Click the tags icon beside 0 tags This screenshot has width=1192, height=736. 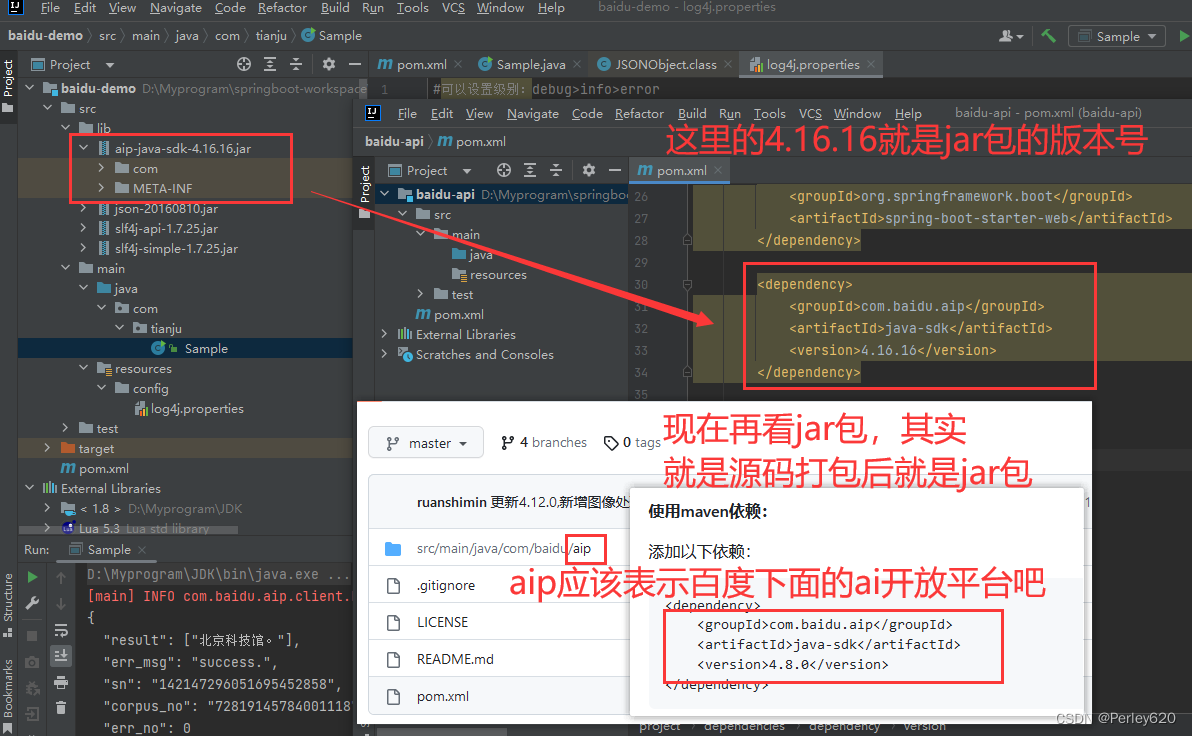coord(610,443)
